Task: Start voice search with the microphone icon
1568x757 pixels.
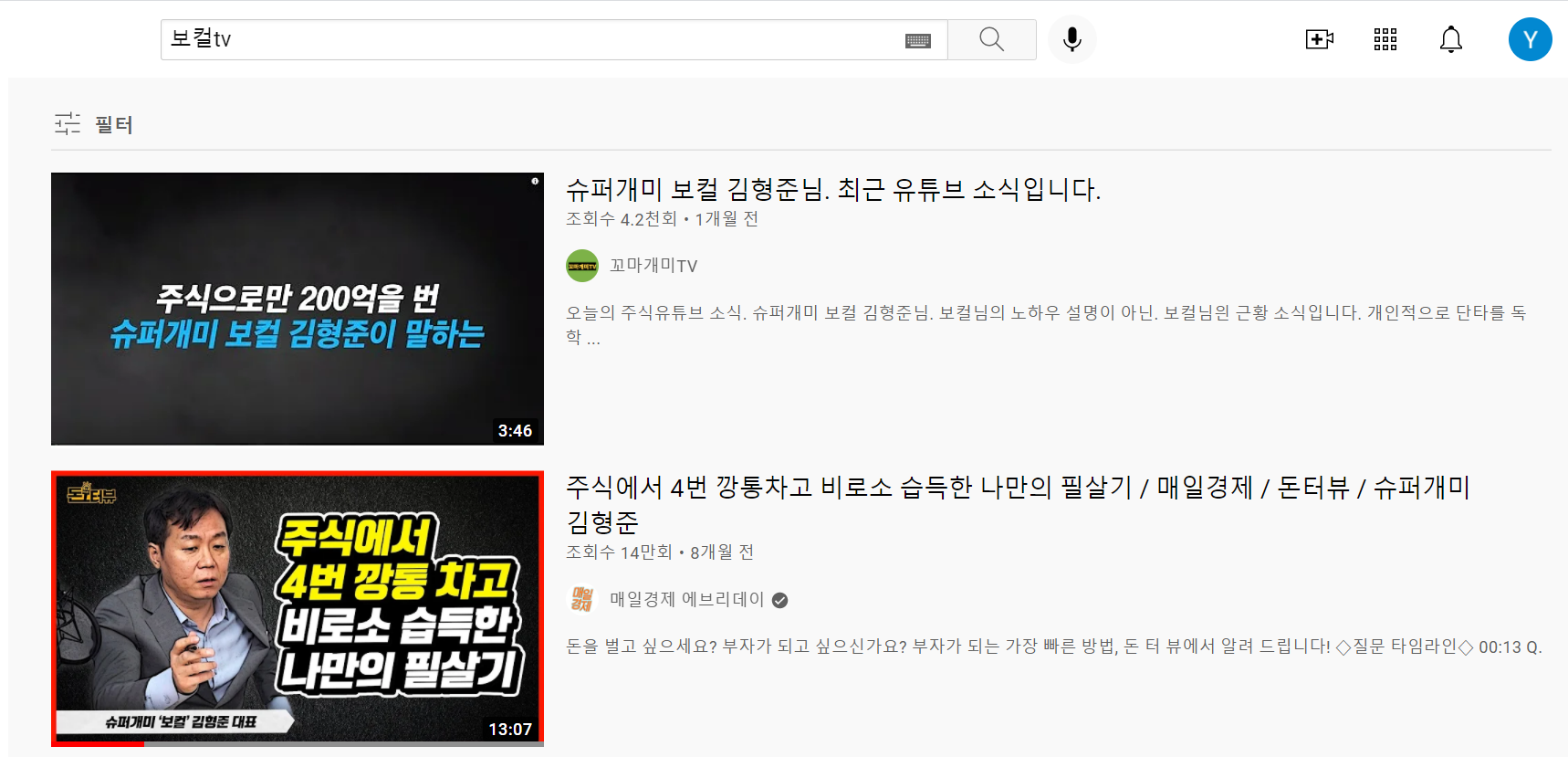Action: pos(1072,39)
